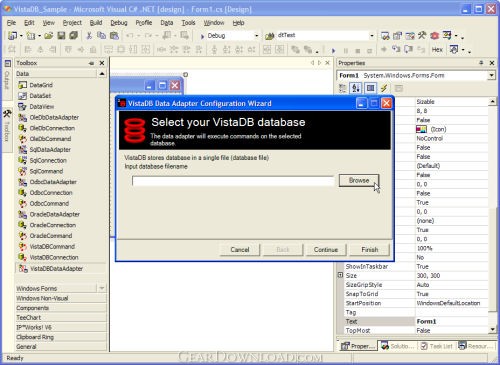Switch to the Resource View tab
The height and width of the screenshot is (365, 500).
[476, 346]
